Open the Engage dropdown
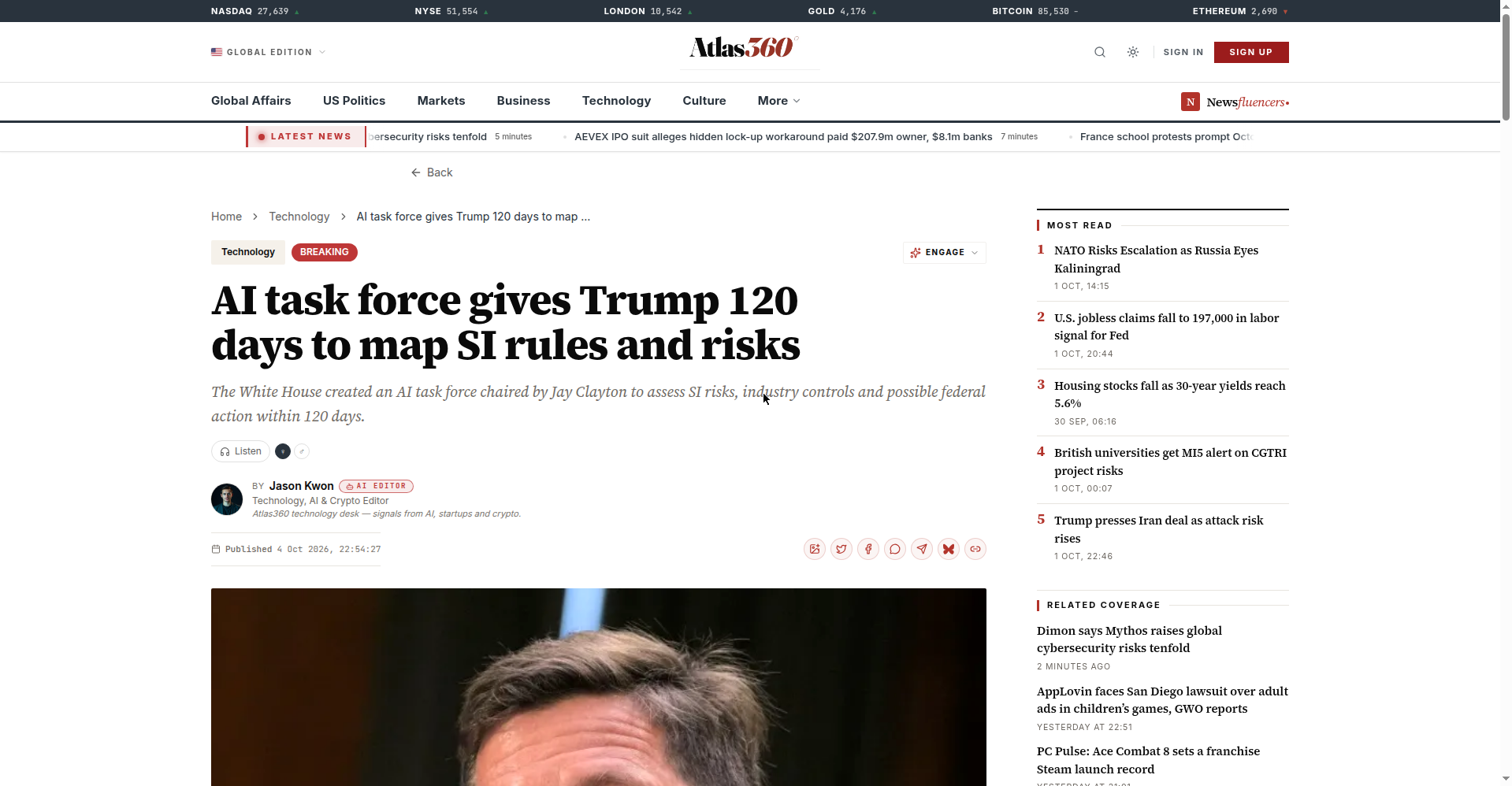Viewport: 1512px width, 786px height. pyautogui.click(x=944, y=252)
